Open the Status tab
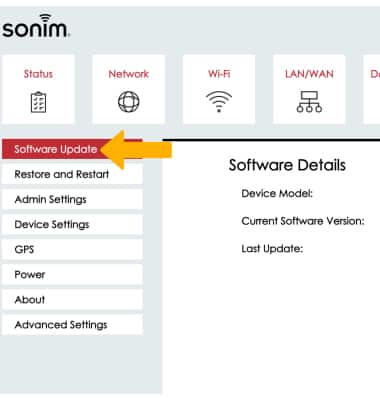This screenshot has height=400, width=380. 38,89
